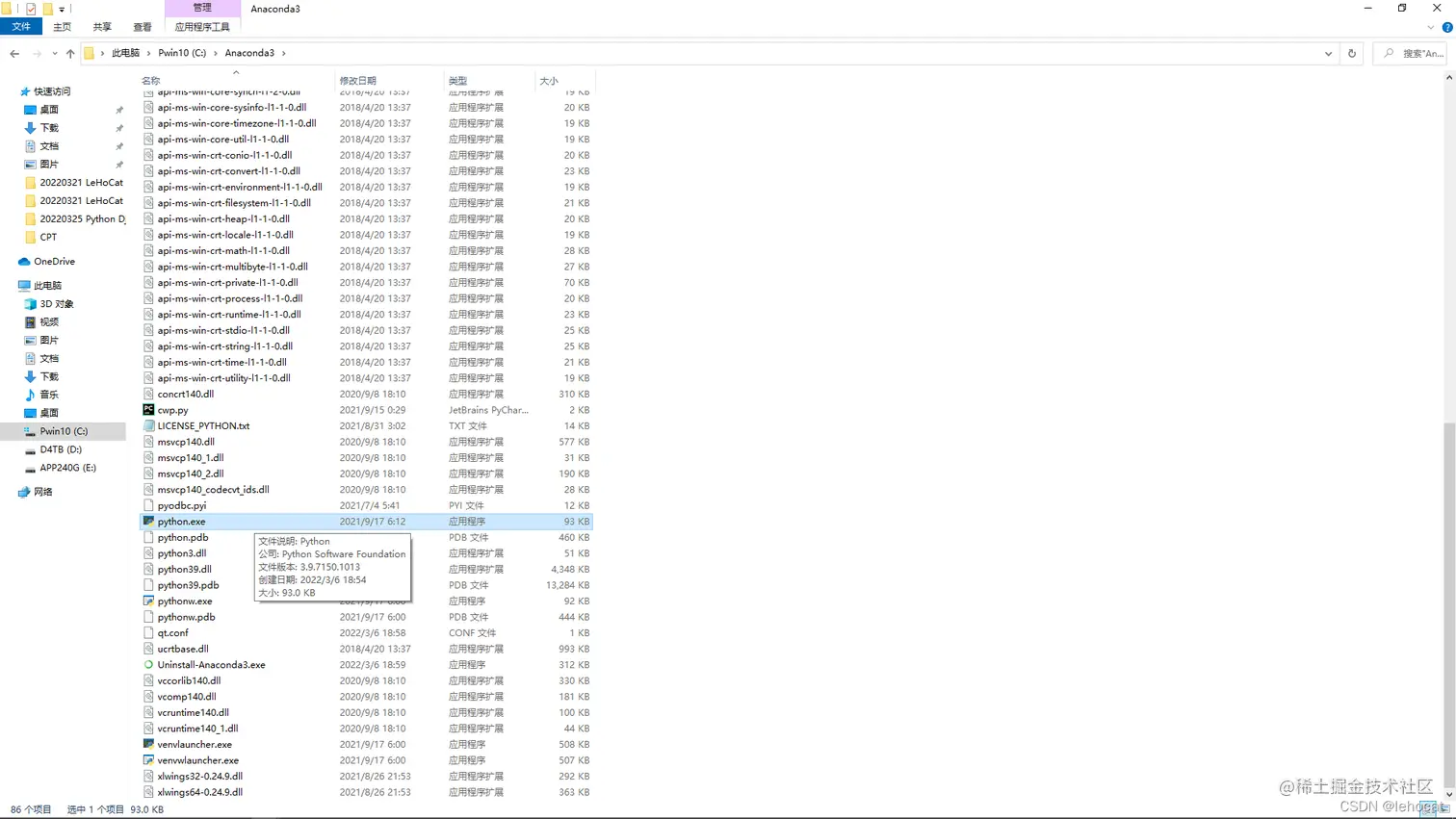Screen dimensions: 1456x819
Task: Open address bar history dropdown
Action: [x=1329, y=53]
